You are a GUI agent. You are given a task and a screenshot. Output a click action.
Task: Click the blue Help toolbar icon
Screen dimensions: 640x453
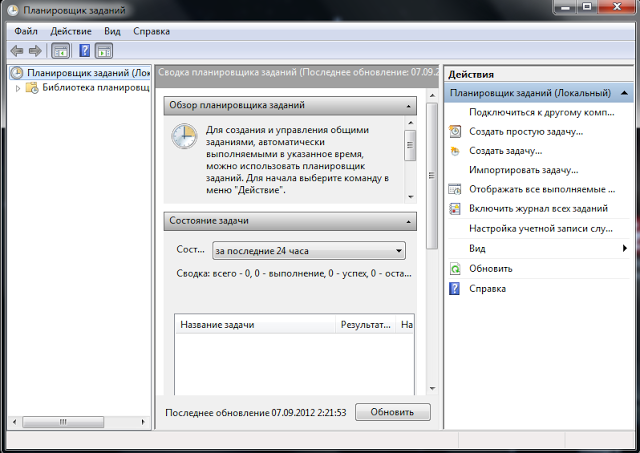click(x=84, y=51)
